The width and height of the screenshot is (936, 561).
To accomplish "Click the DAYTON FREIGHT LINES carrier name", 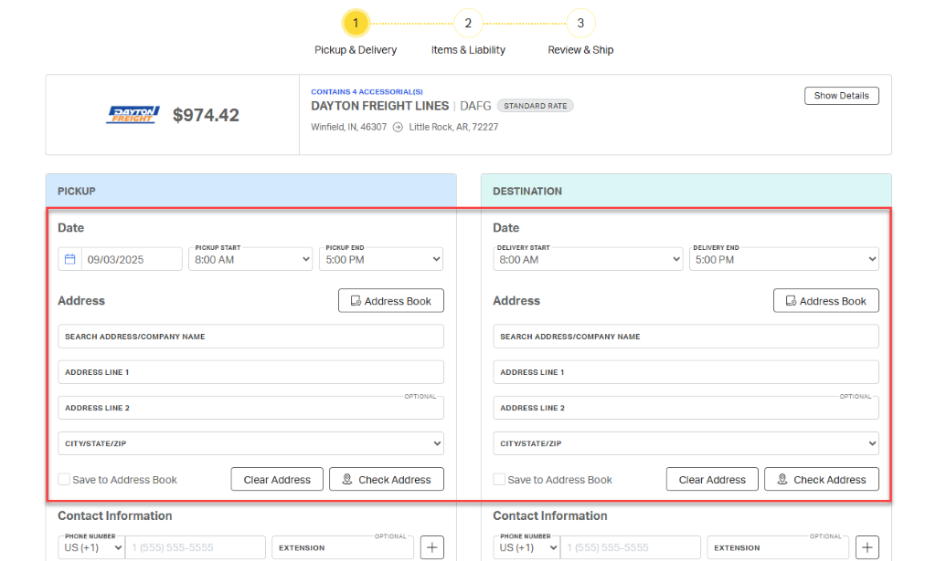I will coord(380,106).
